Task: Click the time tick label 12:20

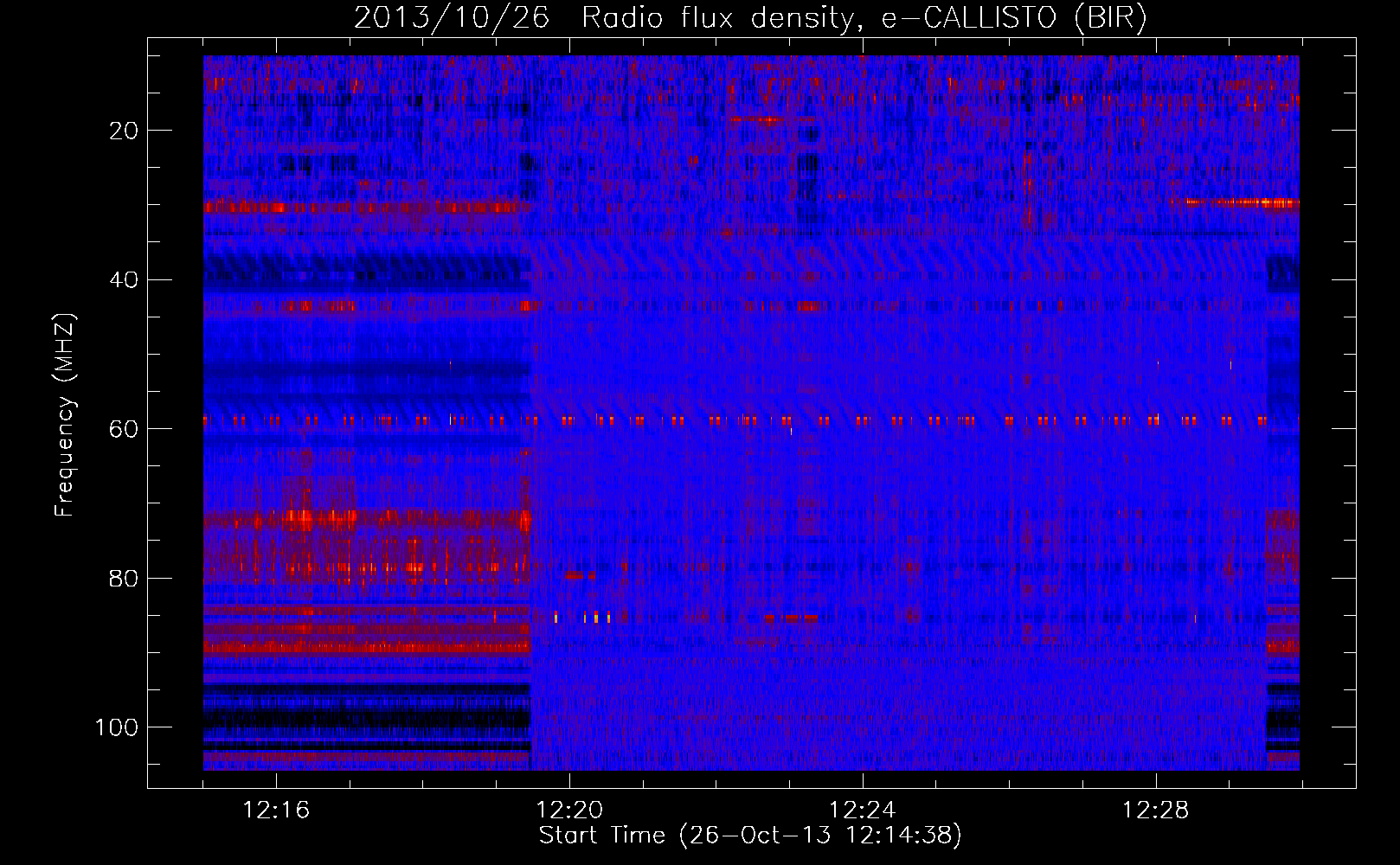Action: (x=569, y=811)
